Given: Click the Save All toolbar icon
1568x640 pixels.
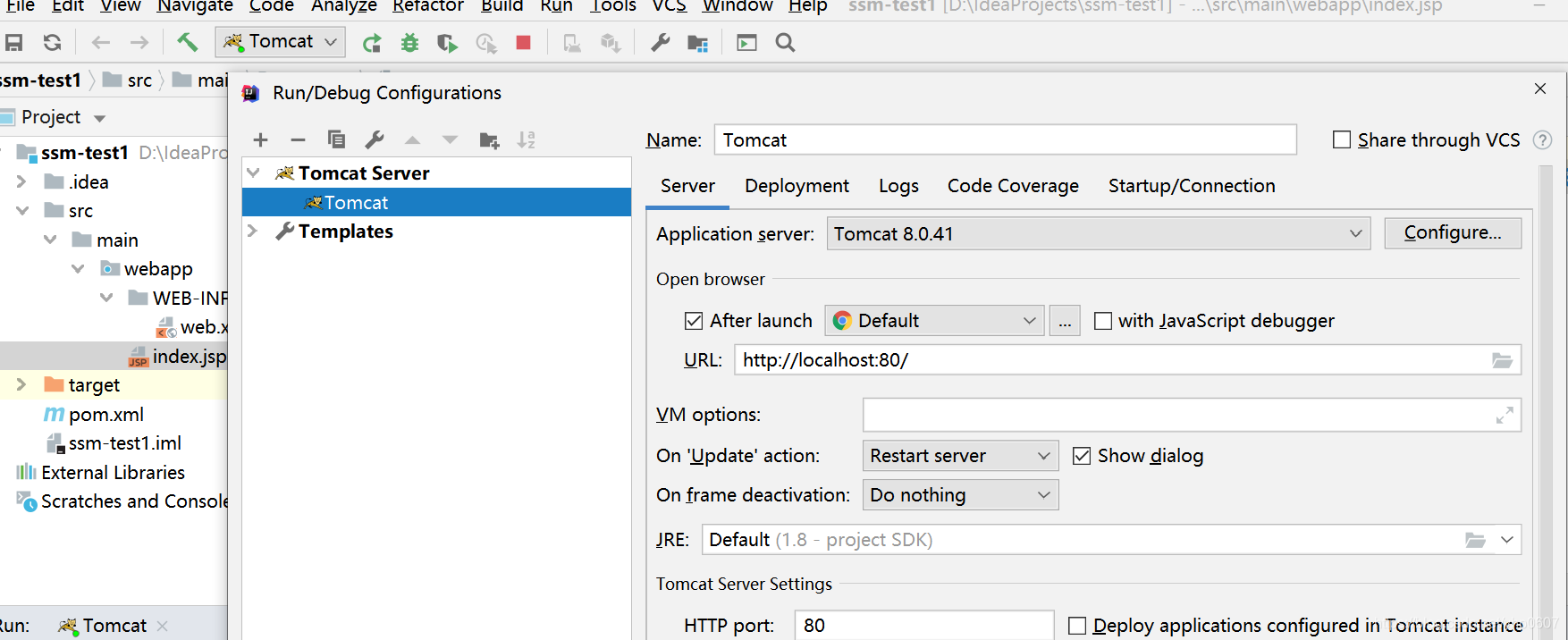Looking at the screenshot, I should (14, 42).
